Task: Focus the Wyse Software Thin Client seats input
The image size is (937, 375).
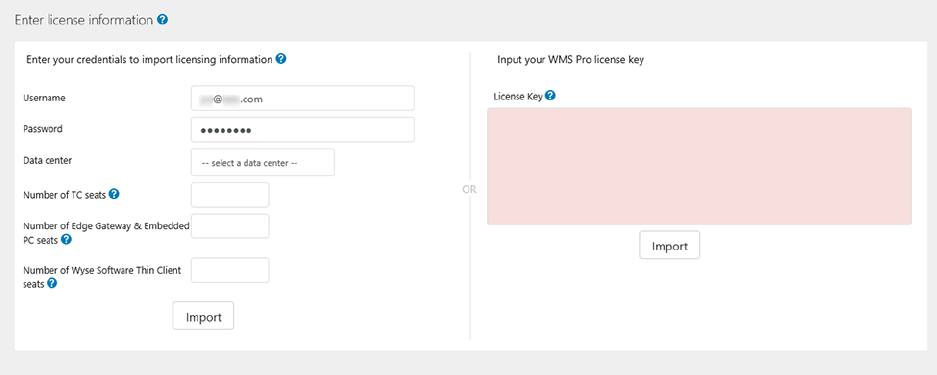Action: click(x=230, y=271)
